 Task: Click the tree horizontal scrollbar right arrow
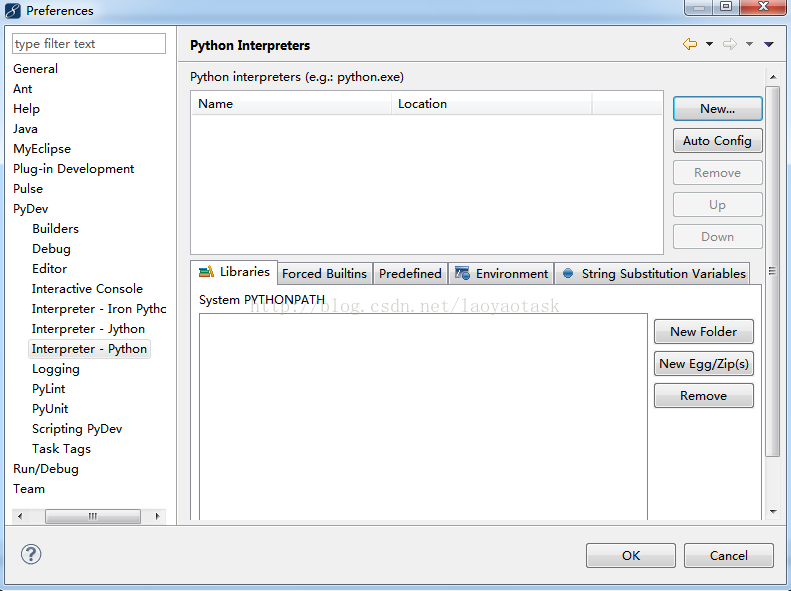tap(157, 516)
